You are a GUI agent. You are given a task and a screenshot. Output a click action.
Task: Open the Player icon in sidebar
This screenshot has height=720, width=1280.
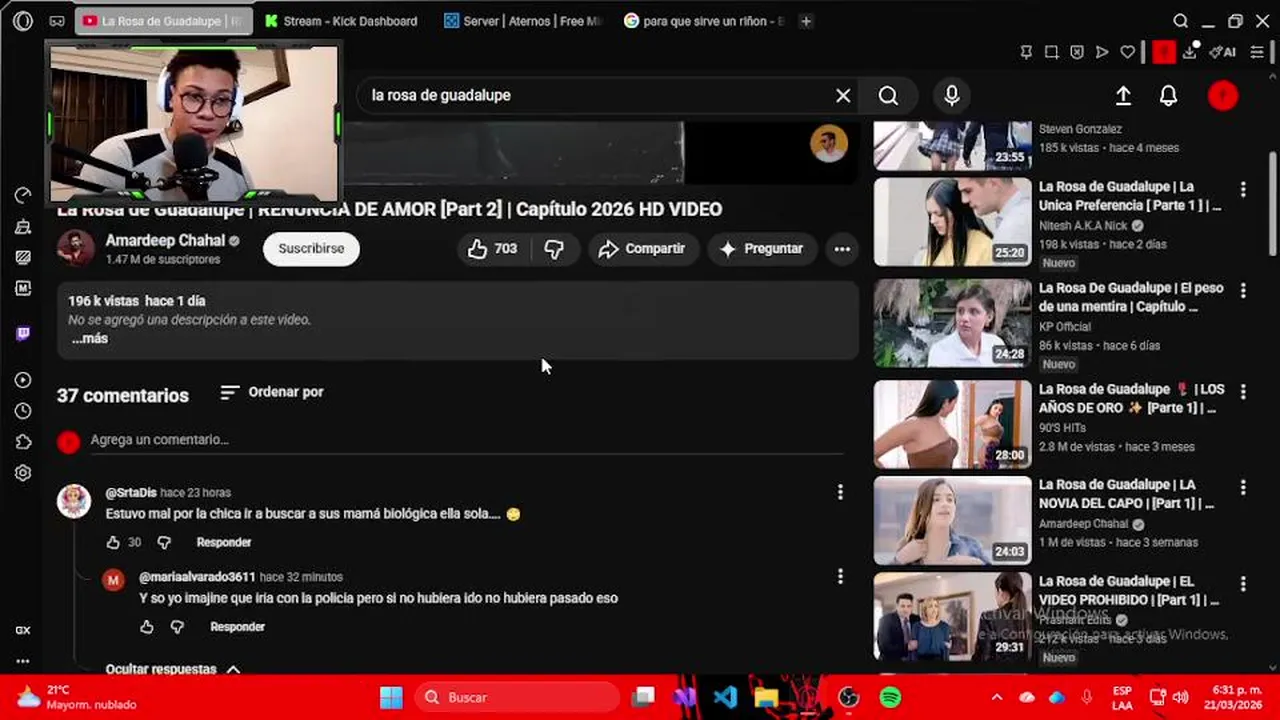[23, 380]
